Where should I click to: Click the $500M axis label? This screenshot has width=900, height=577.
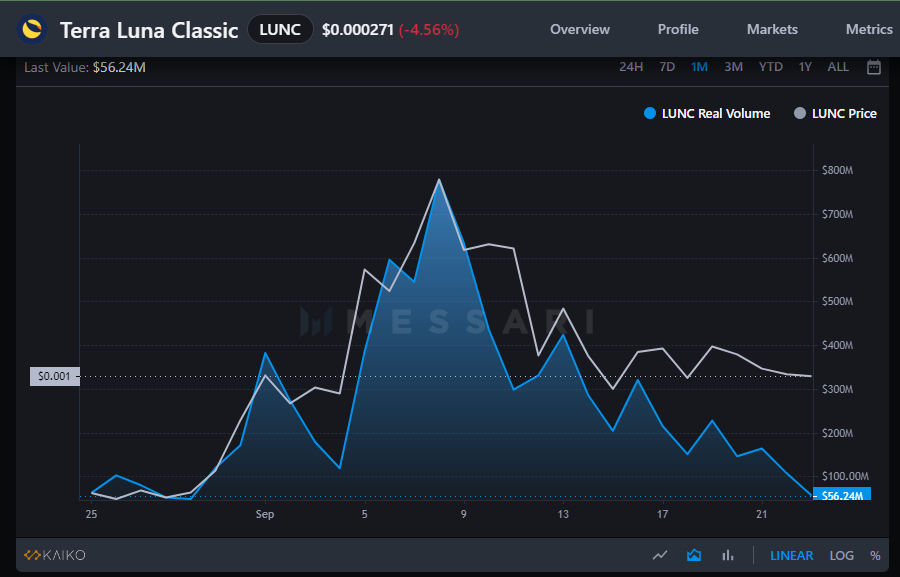[x=837, y=301]
